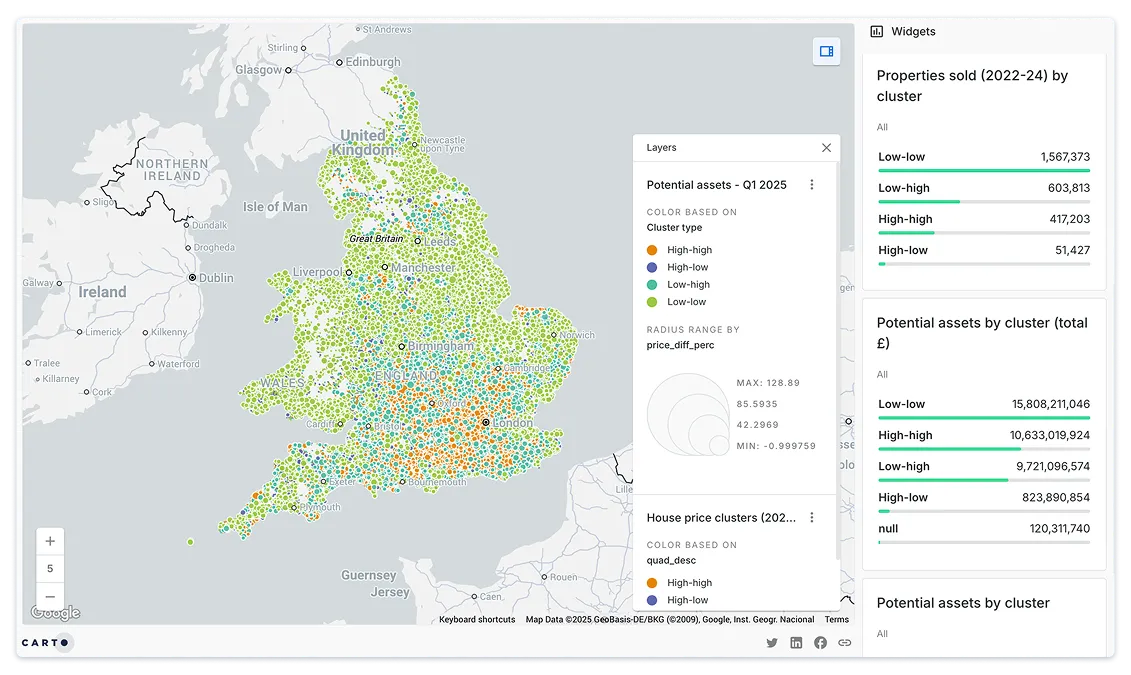Select High-high row in Potential assets total widget

pyautogui.click(x=983, y=436)
